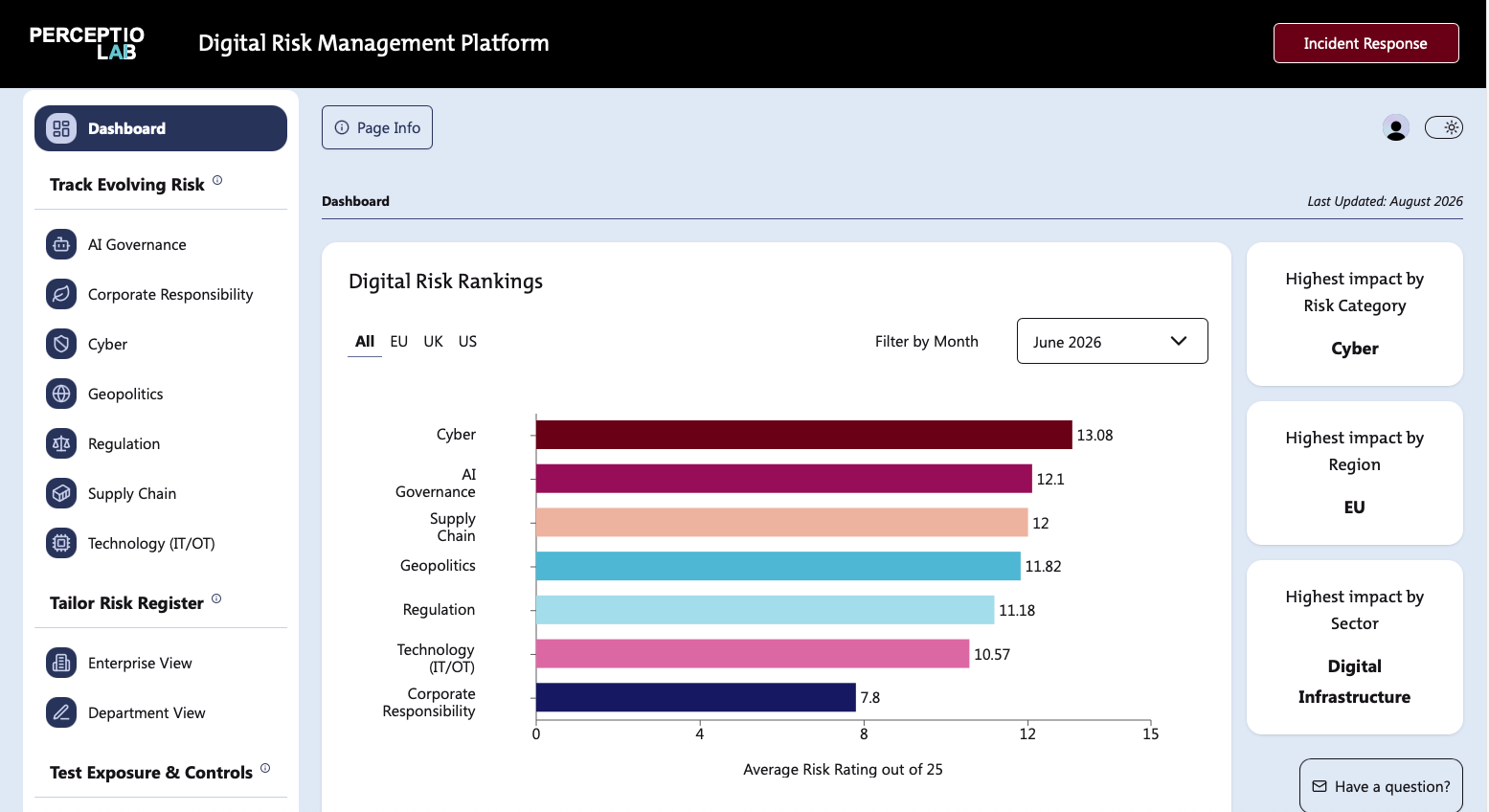The height and width of the screenshot is (812, 1489).
Task: Show info for Track Evolving Risk
Action: tap(217, 180)
